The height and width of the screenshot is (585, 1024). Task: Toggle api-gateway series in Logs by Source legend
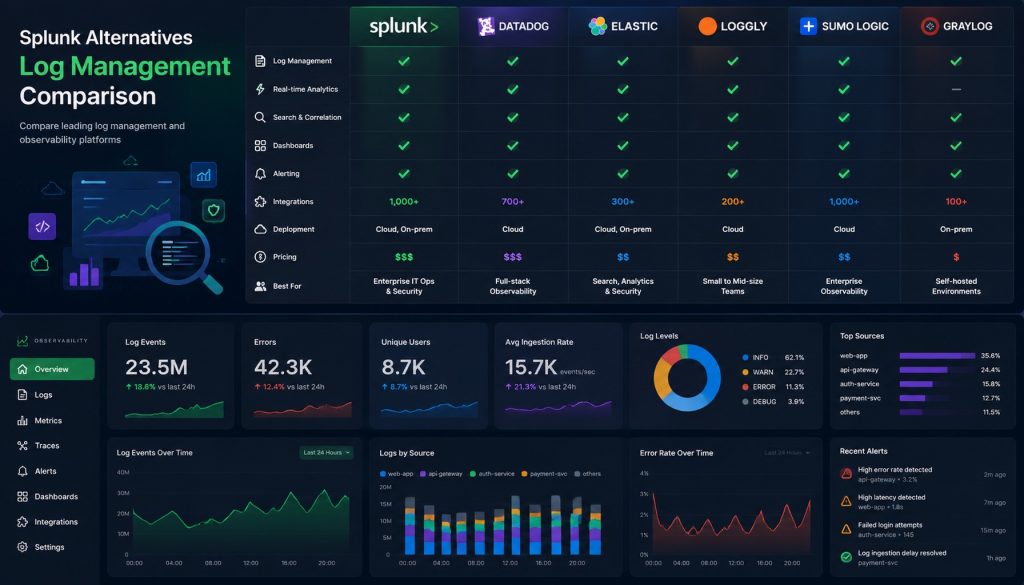point(441,474)
